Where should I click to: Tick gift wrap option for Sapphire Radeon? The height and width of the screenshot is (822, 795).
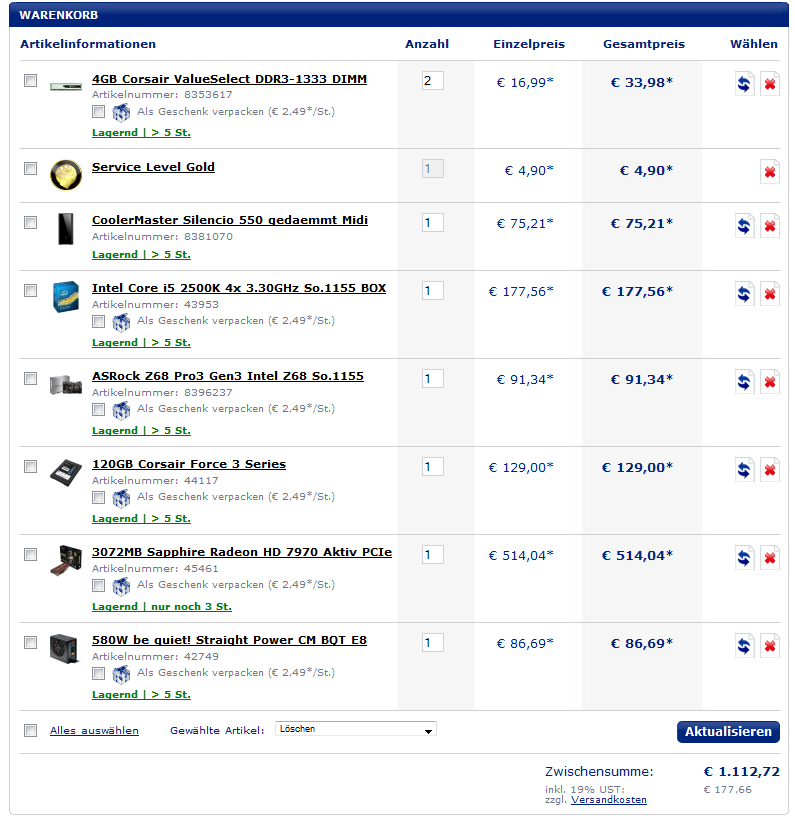pyautogui.click(x=98, y=585)
